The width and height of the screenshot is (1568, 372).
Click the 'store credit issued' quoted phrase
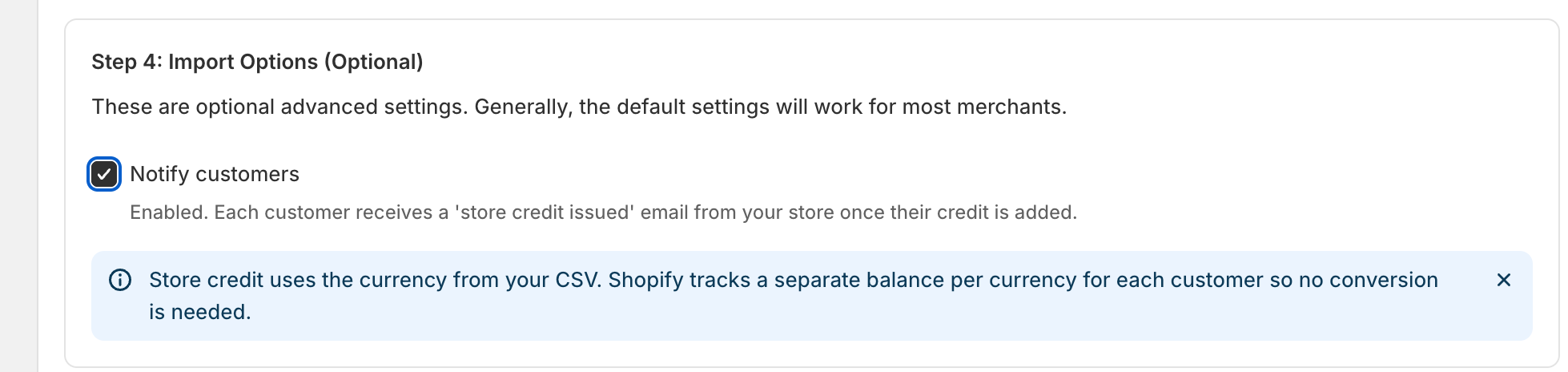pos(545,212)
